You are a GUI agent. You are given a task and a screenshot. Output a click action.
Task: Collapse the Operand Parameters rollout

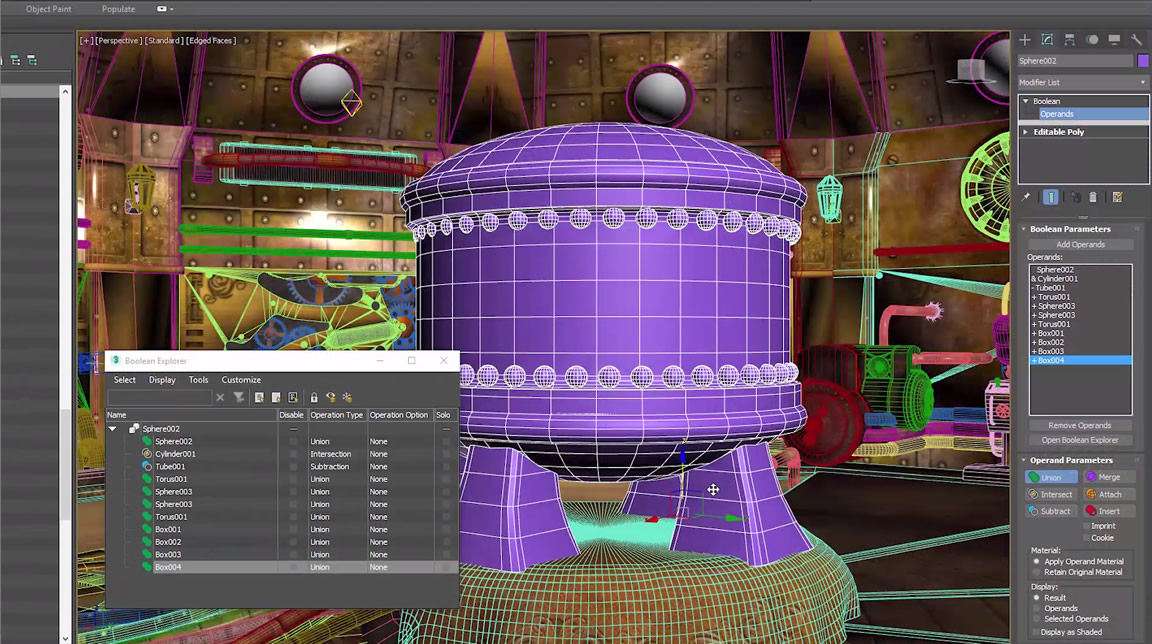1024,460
